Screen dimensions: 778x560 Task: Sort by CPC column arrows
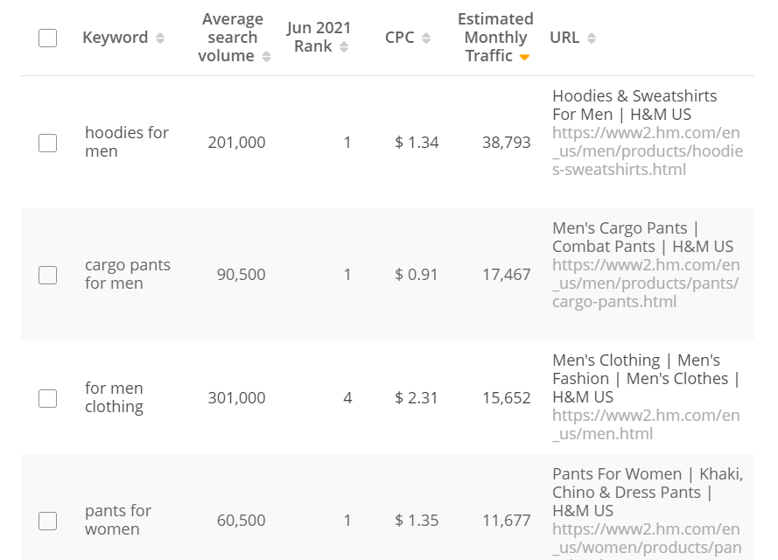tap(426, 38)
